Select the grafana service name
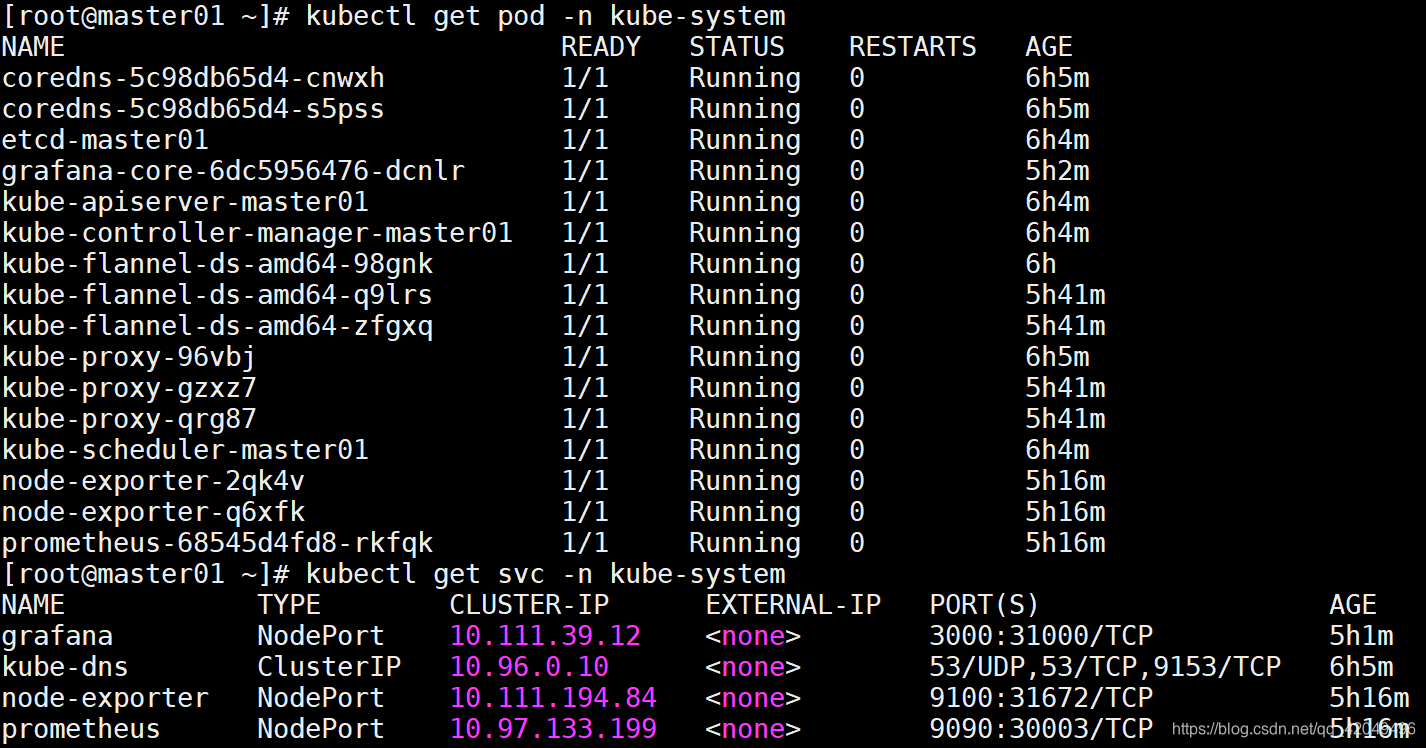Image resolution: width=1426 pixels, height=748 pixels. pyautogui.click(x=57, y=637)
